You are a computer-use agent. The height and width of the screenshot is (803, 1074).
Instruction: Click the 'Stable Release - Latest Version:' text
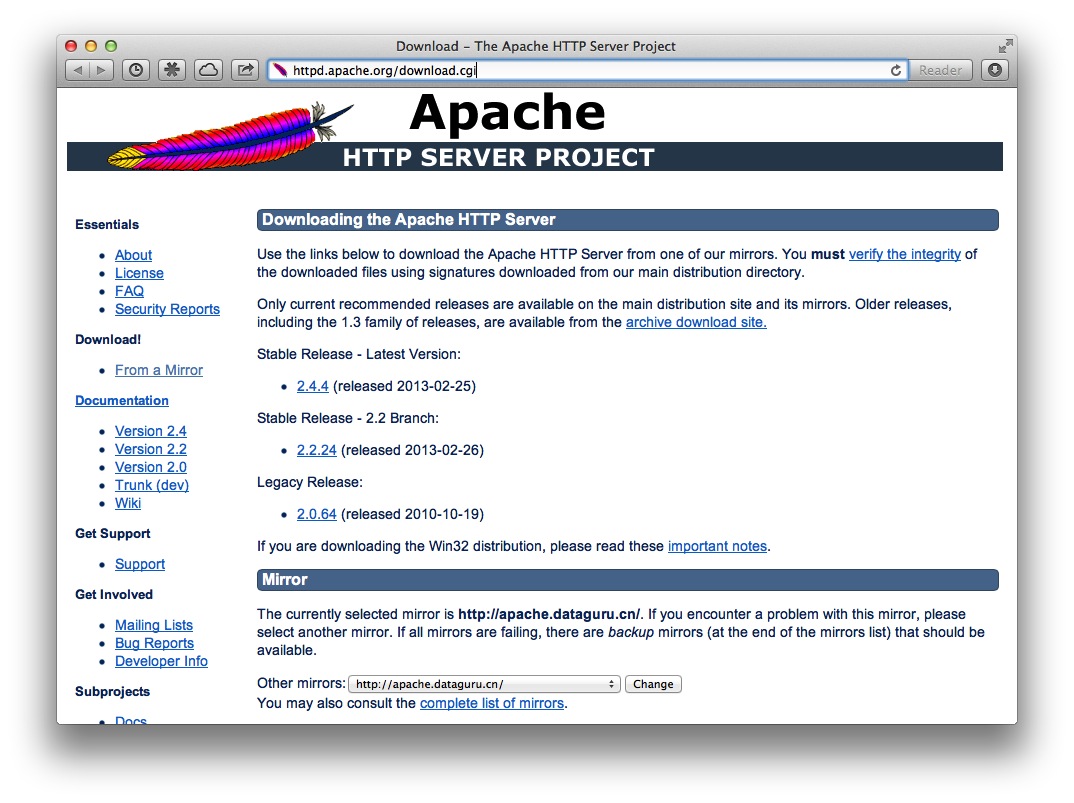(359, 354)
